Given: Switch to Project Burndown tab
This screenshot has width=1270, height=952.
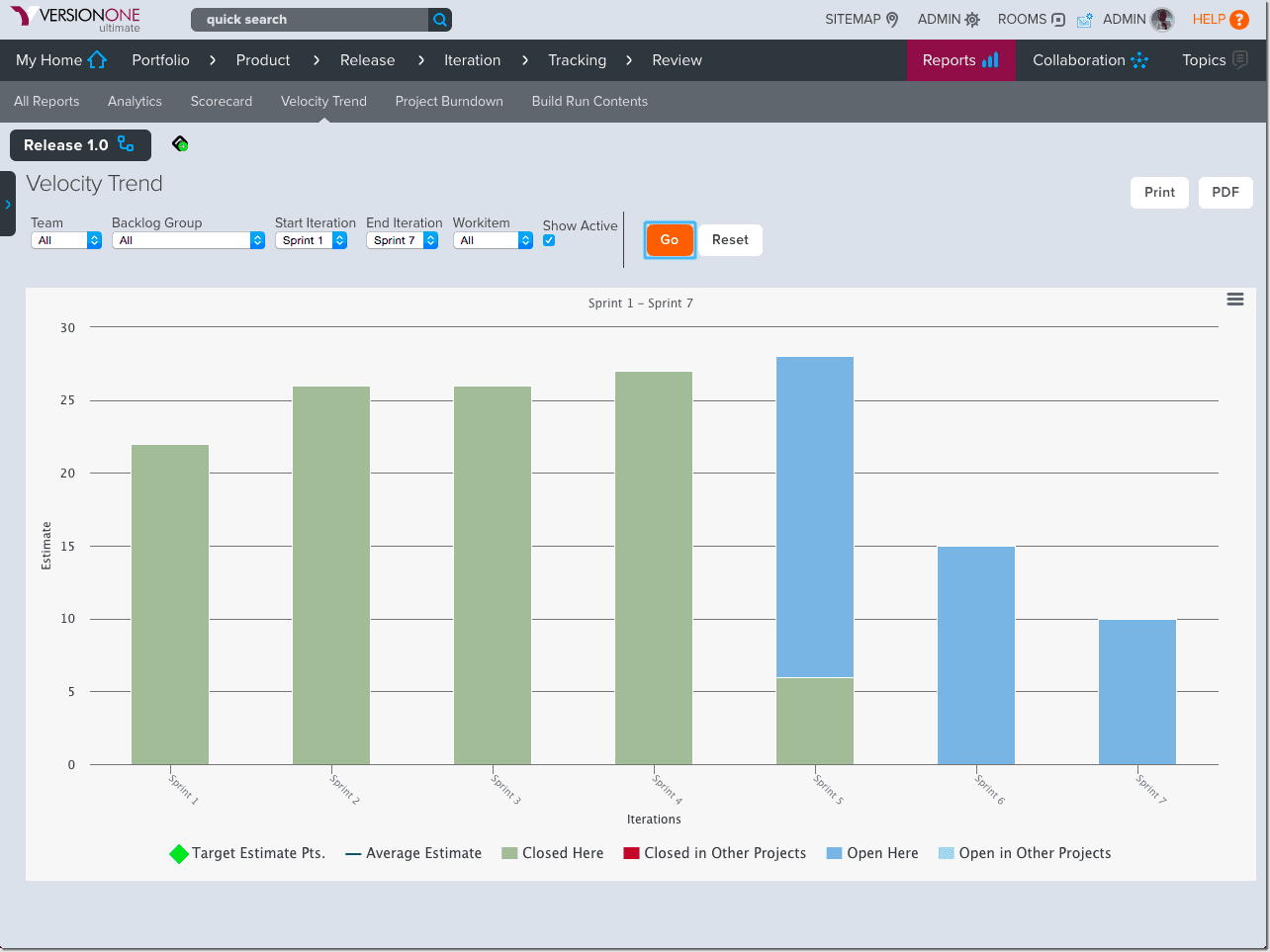Looking at the screenshot, I should pos(449,101).
